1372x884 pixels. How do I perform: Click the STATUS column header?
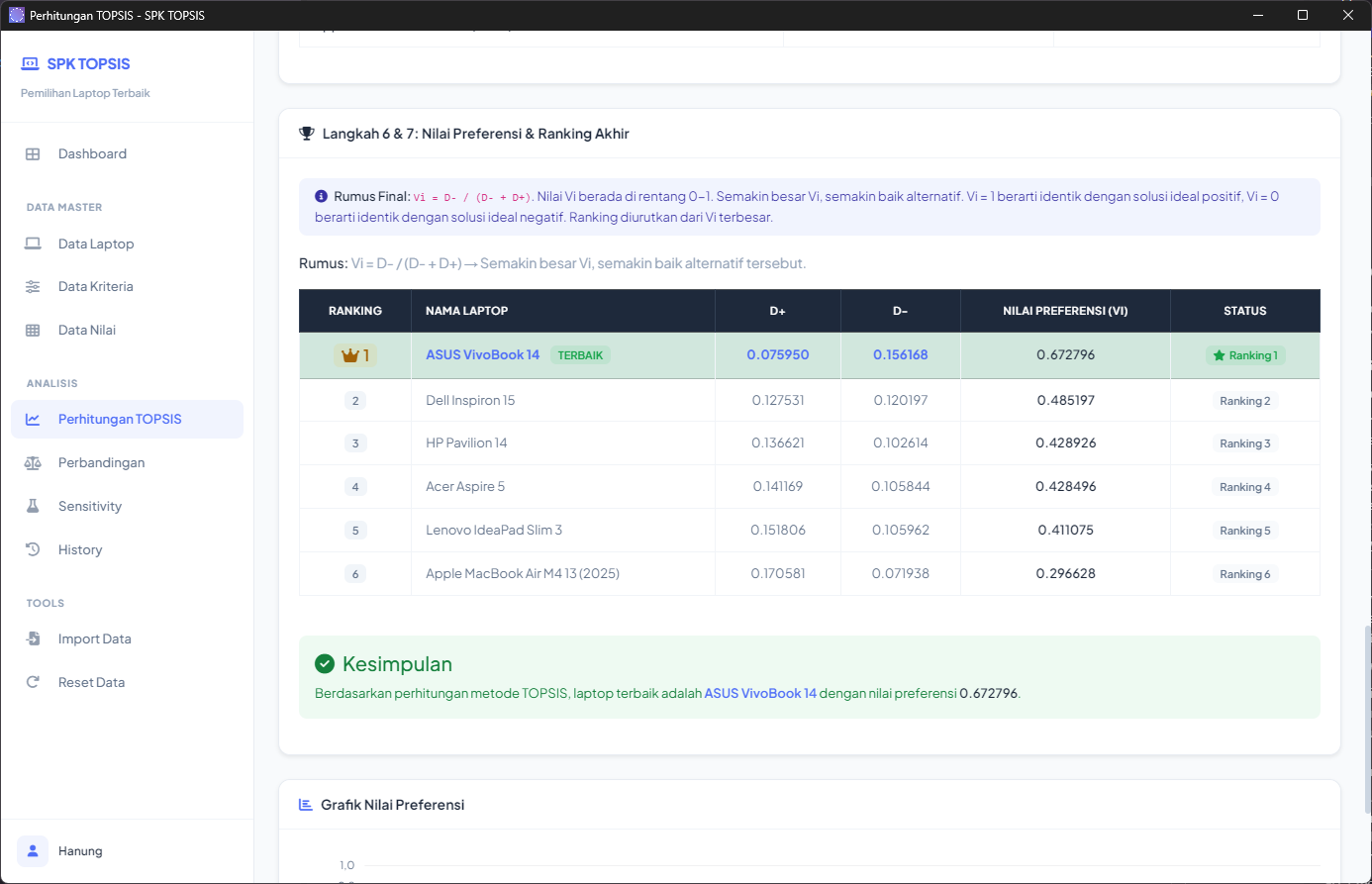click(1245, 311)
